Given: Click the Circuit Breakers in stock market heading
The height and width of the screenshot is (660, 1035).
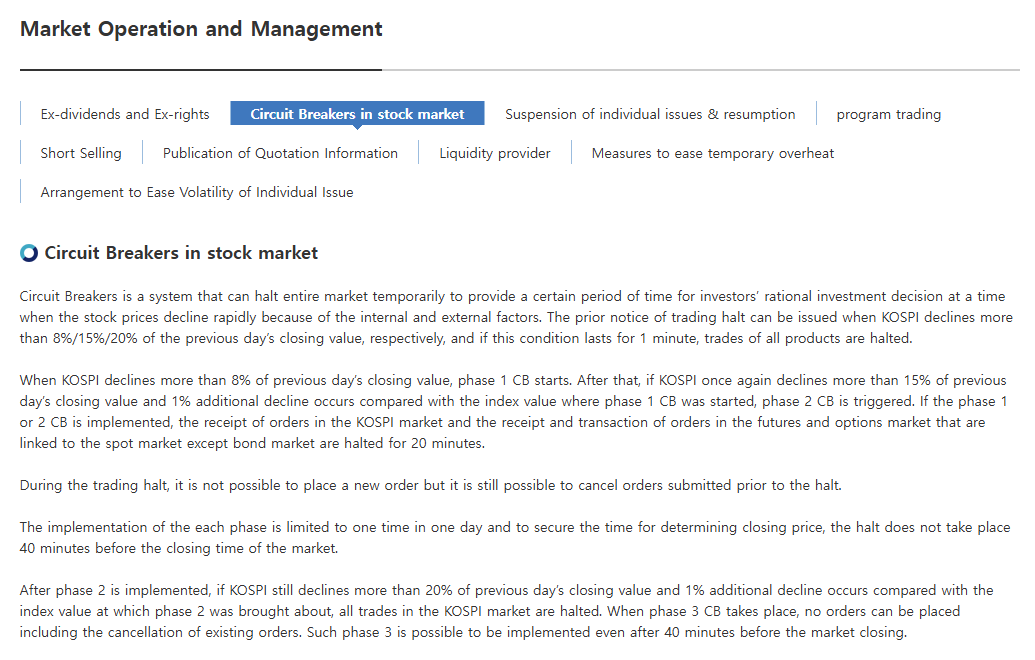Looking at the screenshot, I should [x=181, y=253].
